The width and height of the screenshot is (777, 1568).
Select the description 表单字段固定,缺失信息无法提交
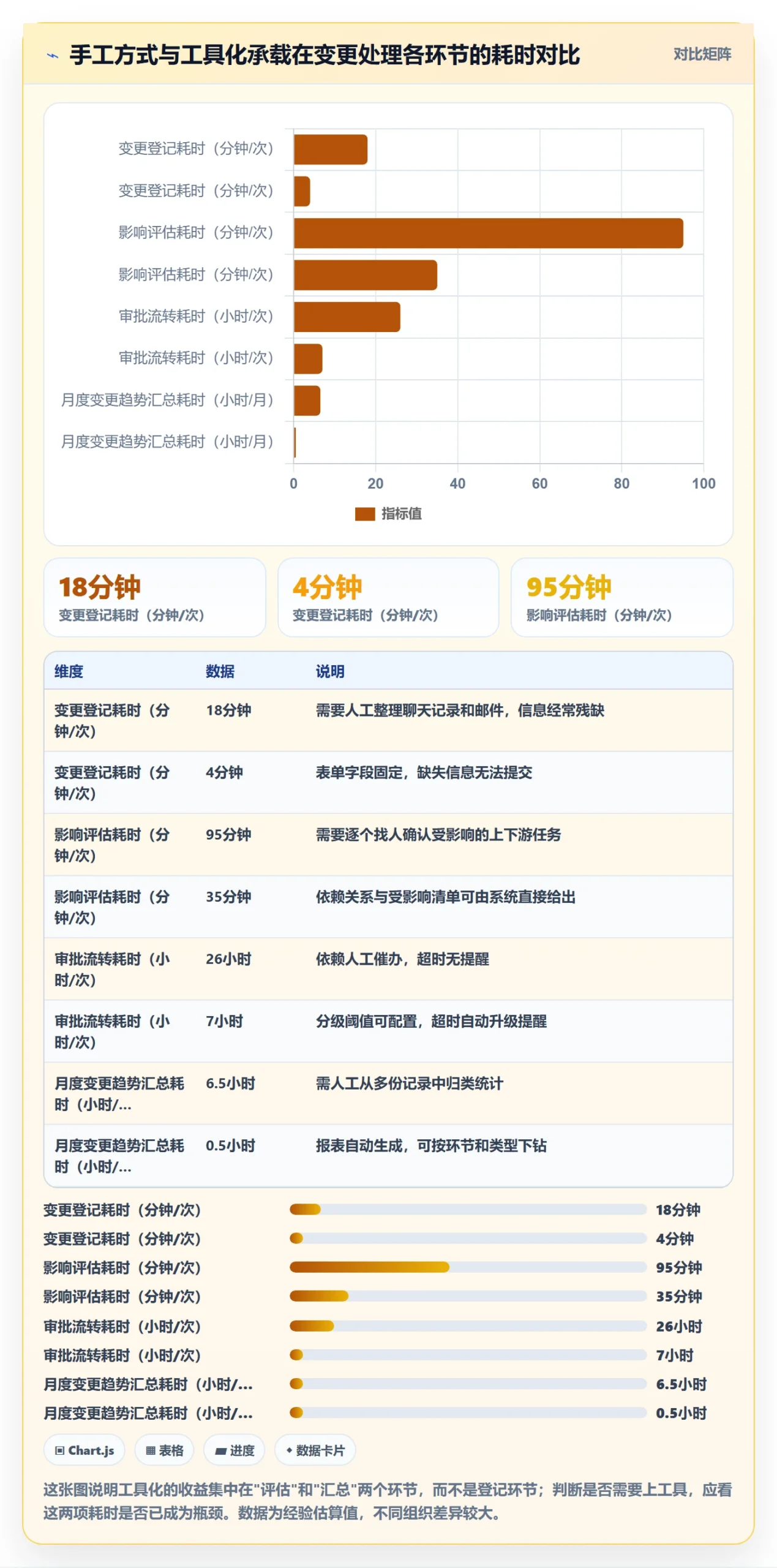[x=423, y=772]
